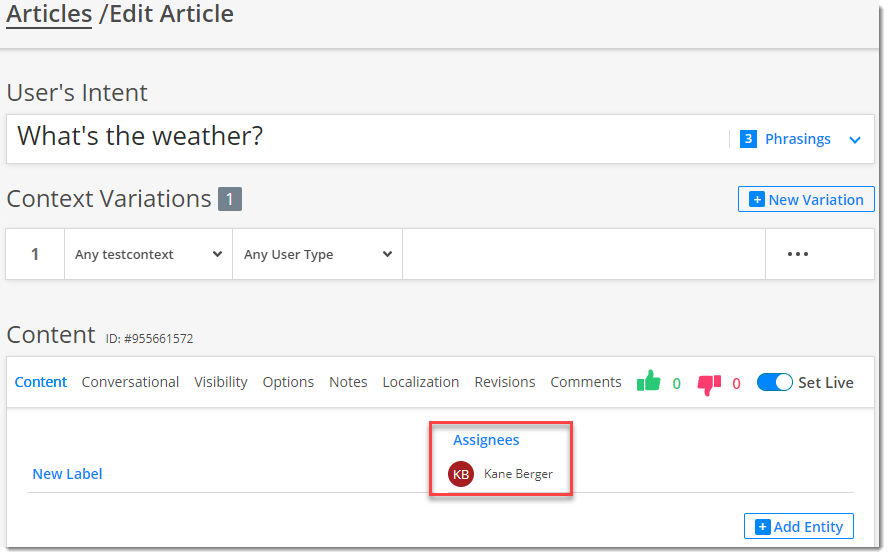Click the New Variation button
The height and width of the screenshot is (557, 889).
806,199
